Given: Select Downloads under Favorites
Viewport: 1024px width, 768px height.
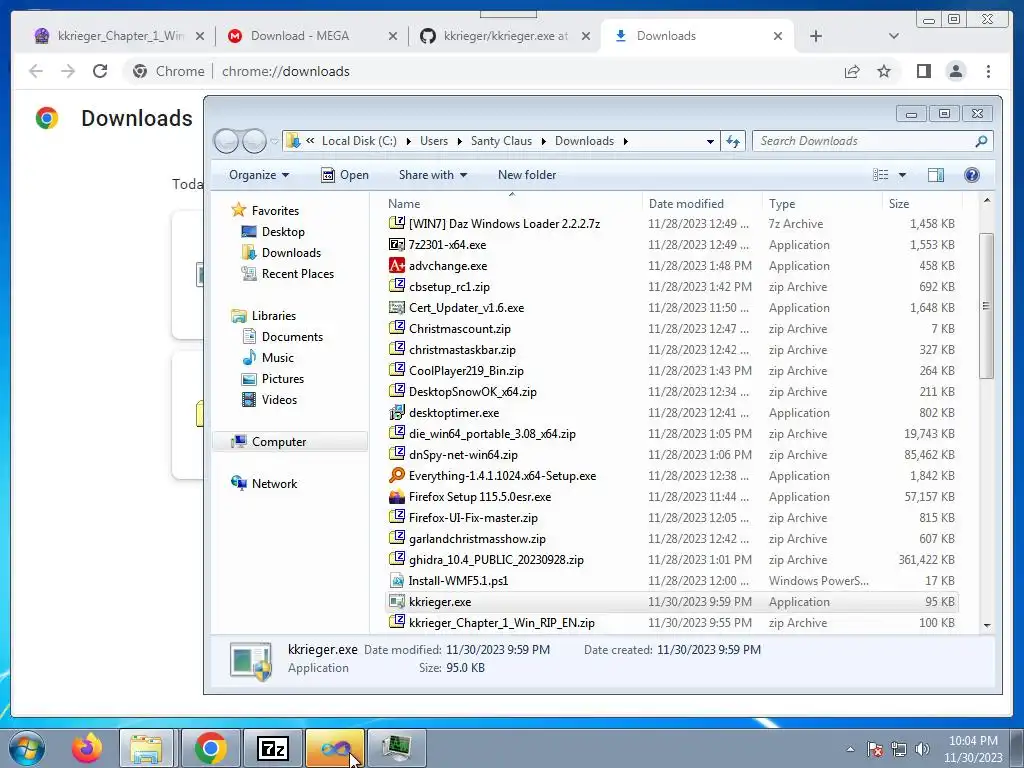Looking at the screenshot, I should click(291, 253).
